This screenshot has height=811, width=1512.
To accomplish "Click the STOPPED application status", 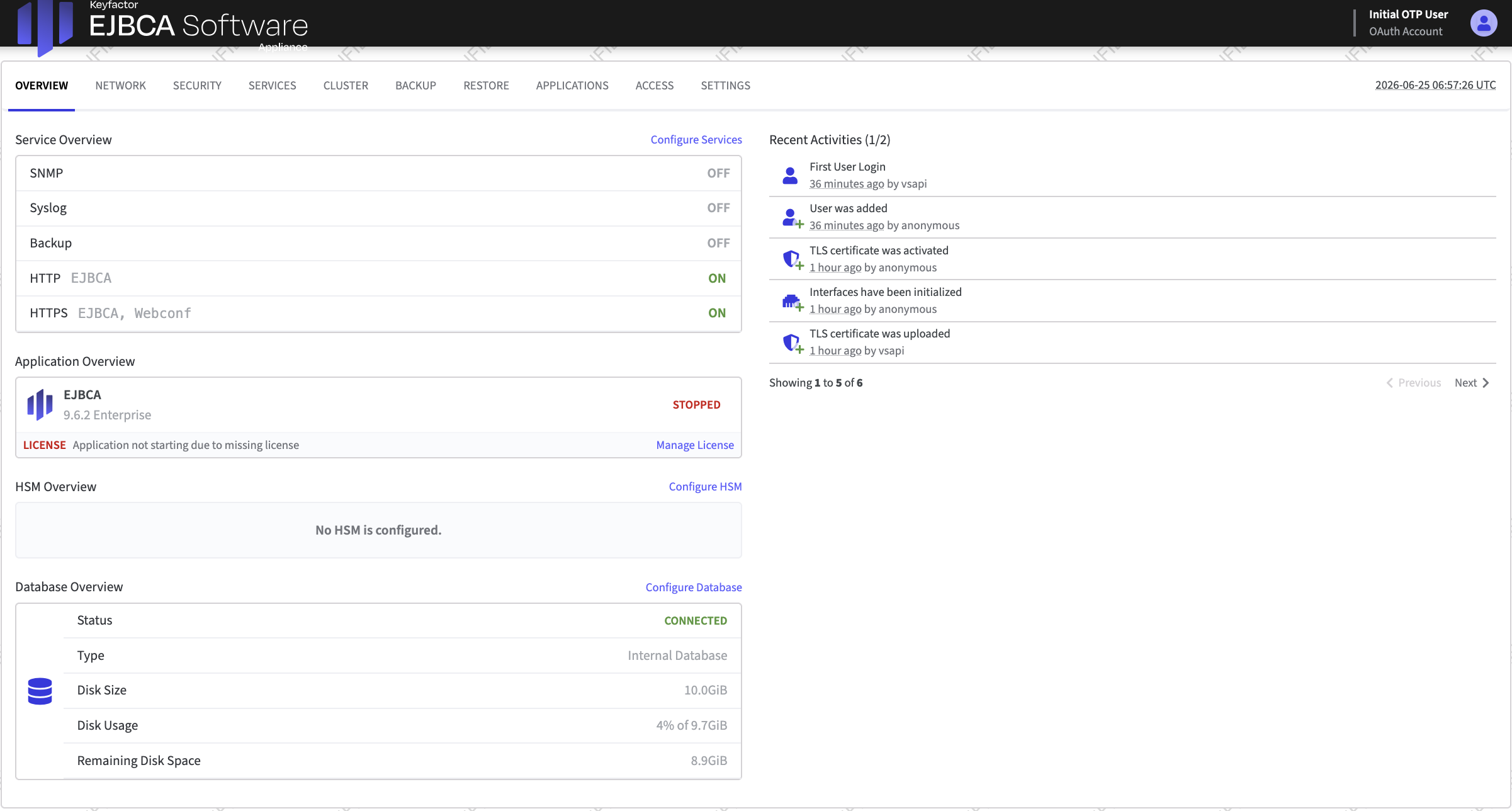I will coord(696,405).
